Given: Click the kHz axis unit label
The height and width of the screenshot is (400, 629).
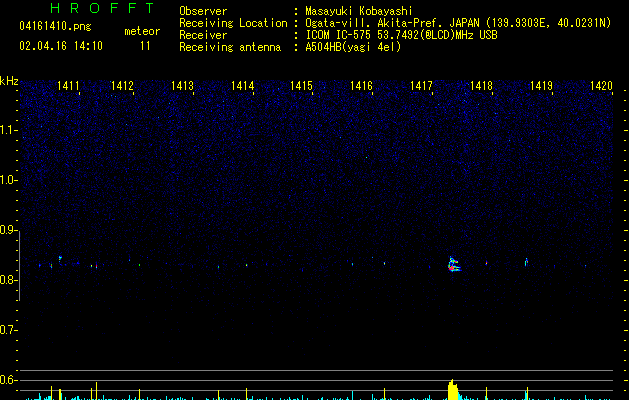Looking at the screenshot, I should (9, 81).
